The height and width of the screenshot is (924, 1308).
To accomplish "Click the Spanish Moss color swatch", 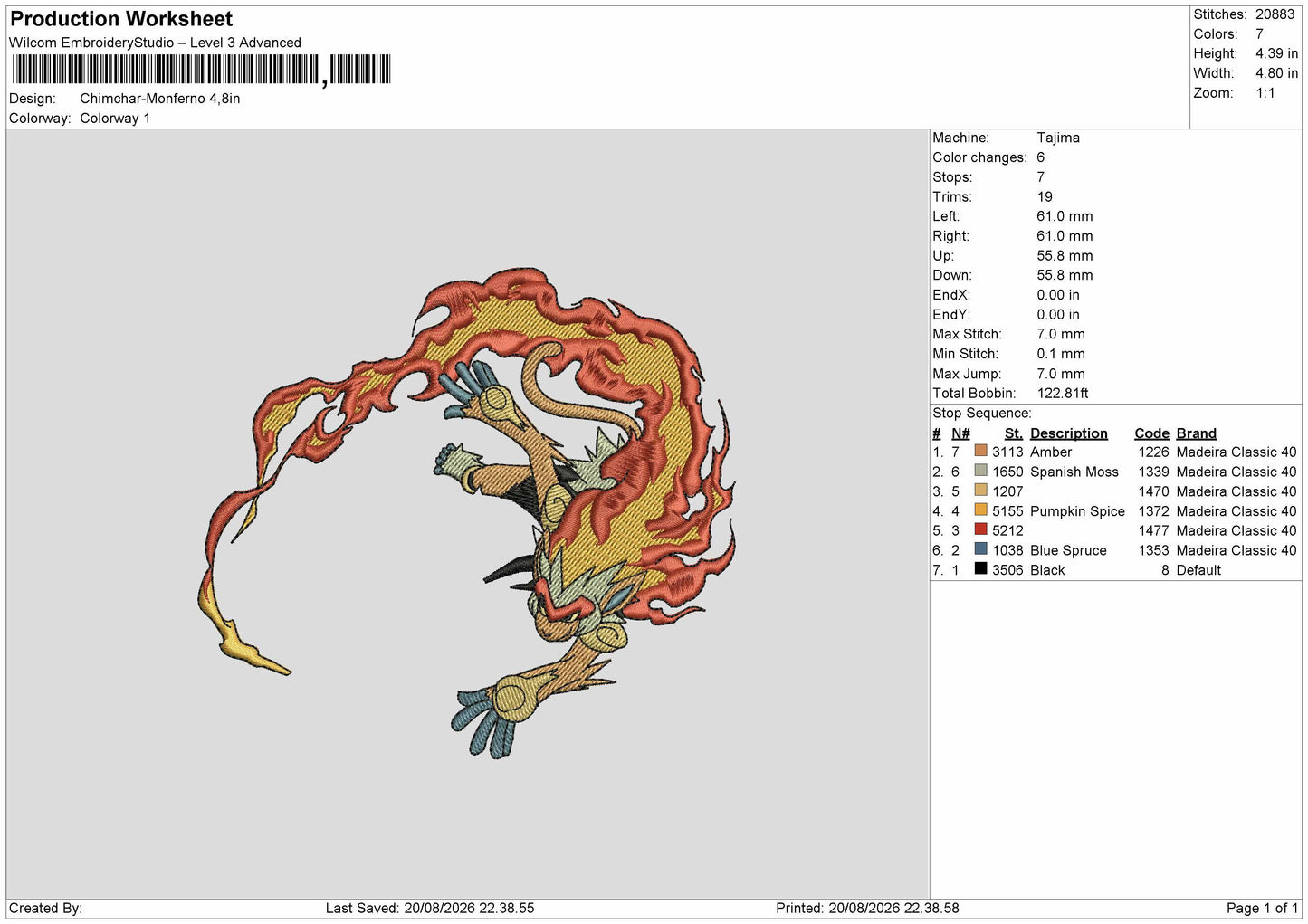I will (980, 471).
